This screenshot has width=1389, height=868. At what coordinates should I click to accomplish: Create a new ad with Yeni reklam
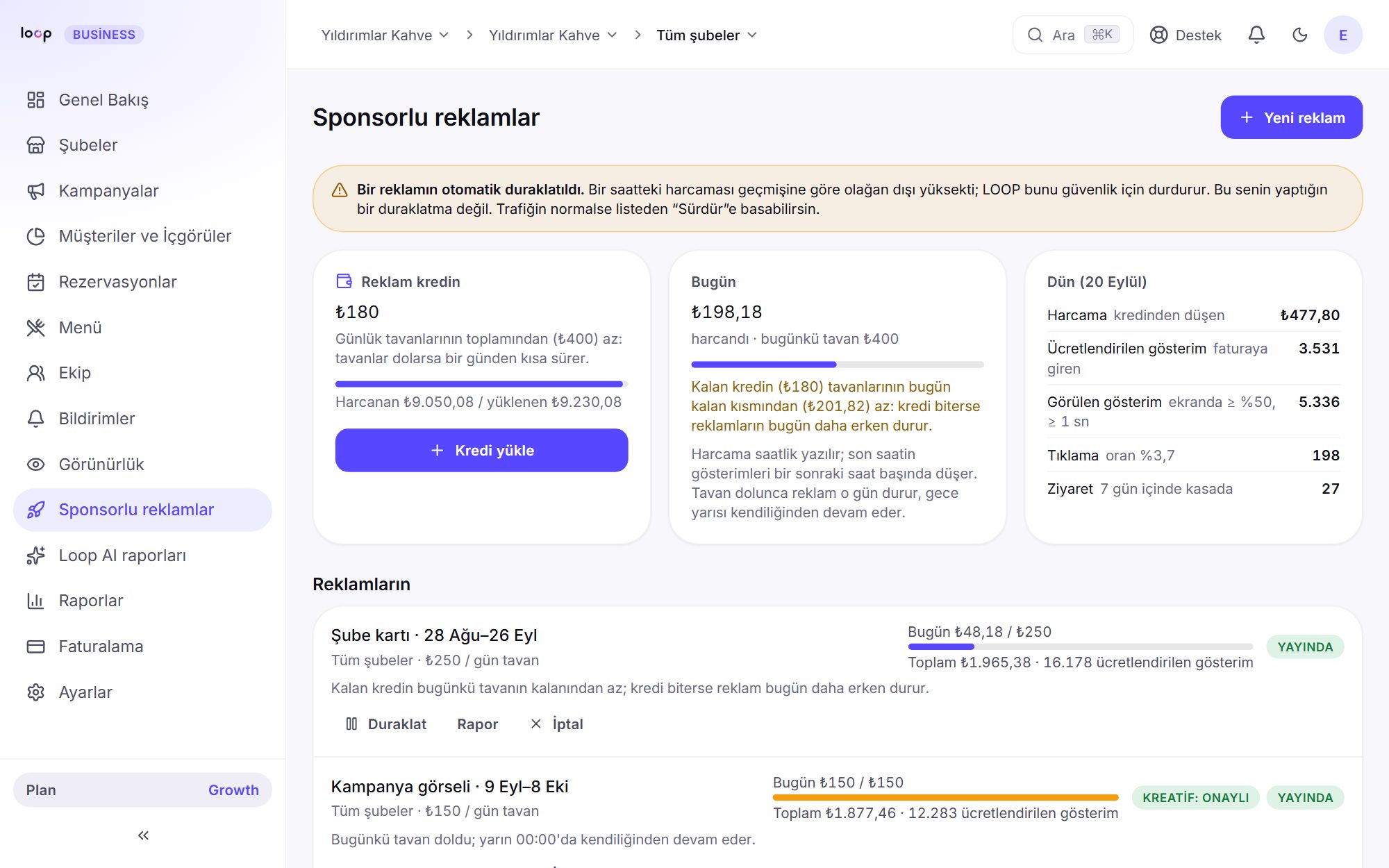[1291, 117]
